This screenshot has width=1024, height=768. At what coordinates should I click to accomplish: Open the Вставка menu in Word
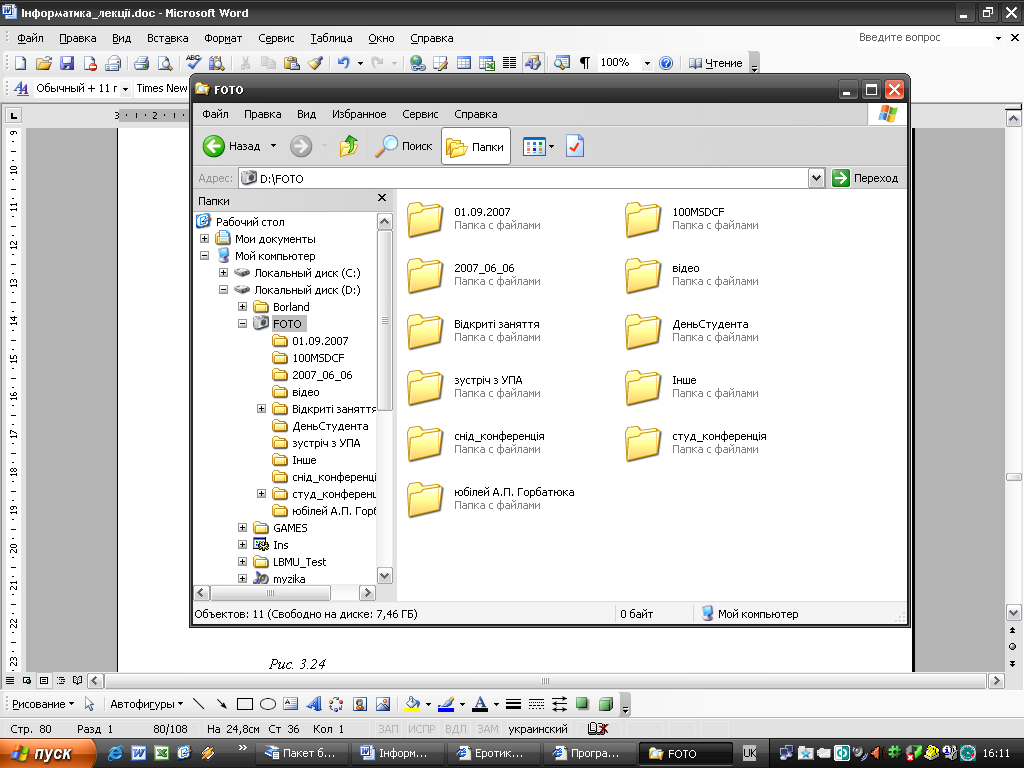click(x=168, y=39)
